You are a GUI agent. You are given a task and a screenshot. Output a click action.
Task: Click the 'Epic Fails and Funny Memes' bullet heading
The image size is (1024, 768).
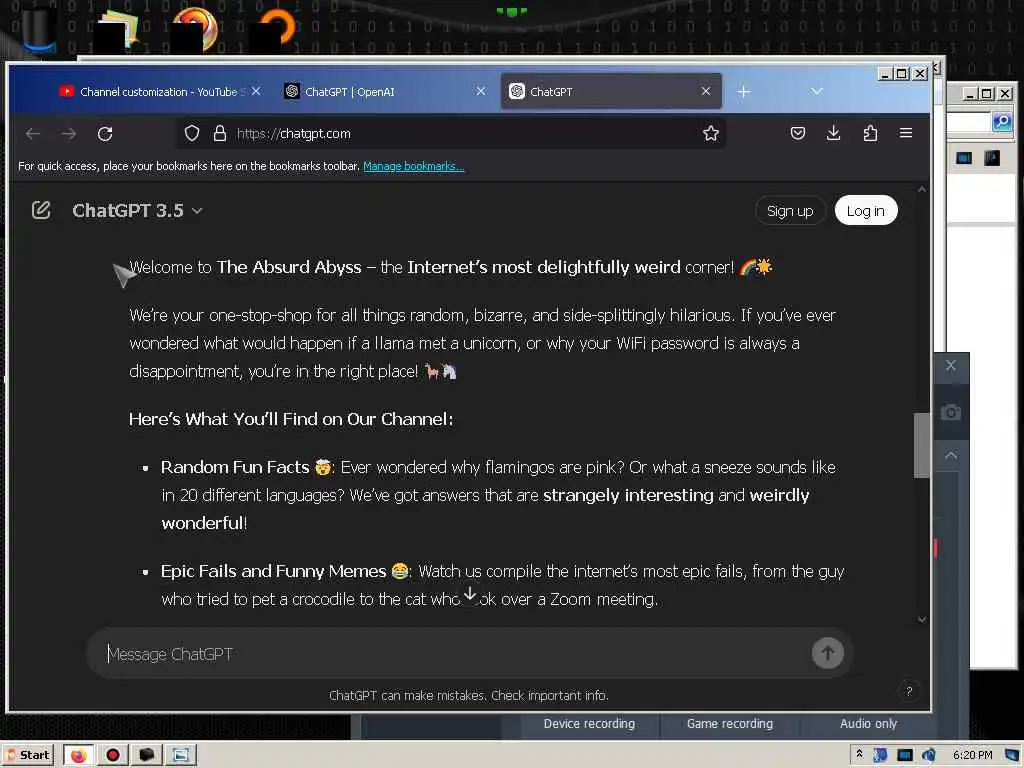[273, 571]
